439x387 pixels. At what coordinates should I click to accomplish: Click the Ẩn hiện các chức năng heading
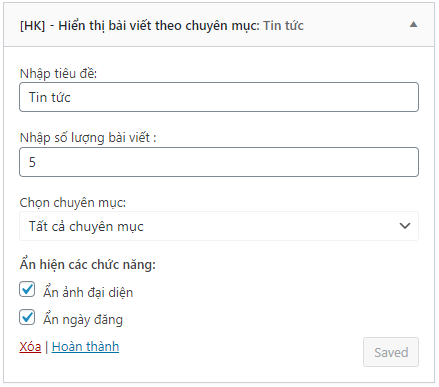[88, 264]
